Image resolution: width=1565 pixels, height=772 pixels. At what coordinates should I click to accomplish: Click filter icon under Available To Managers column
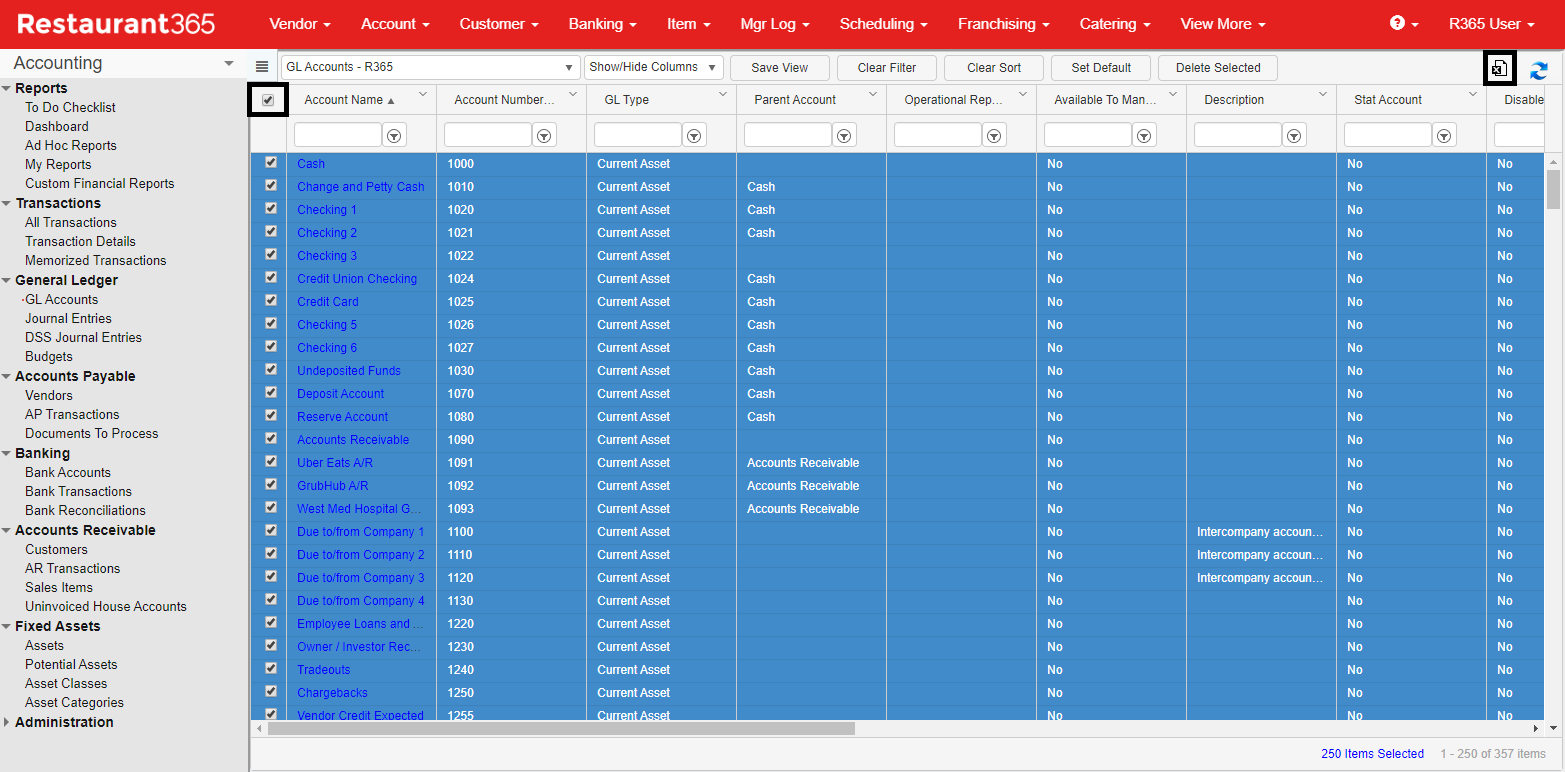1145,136
